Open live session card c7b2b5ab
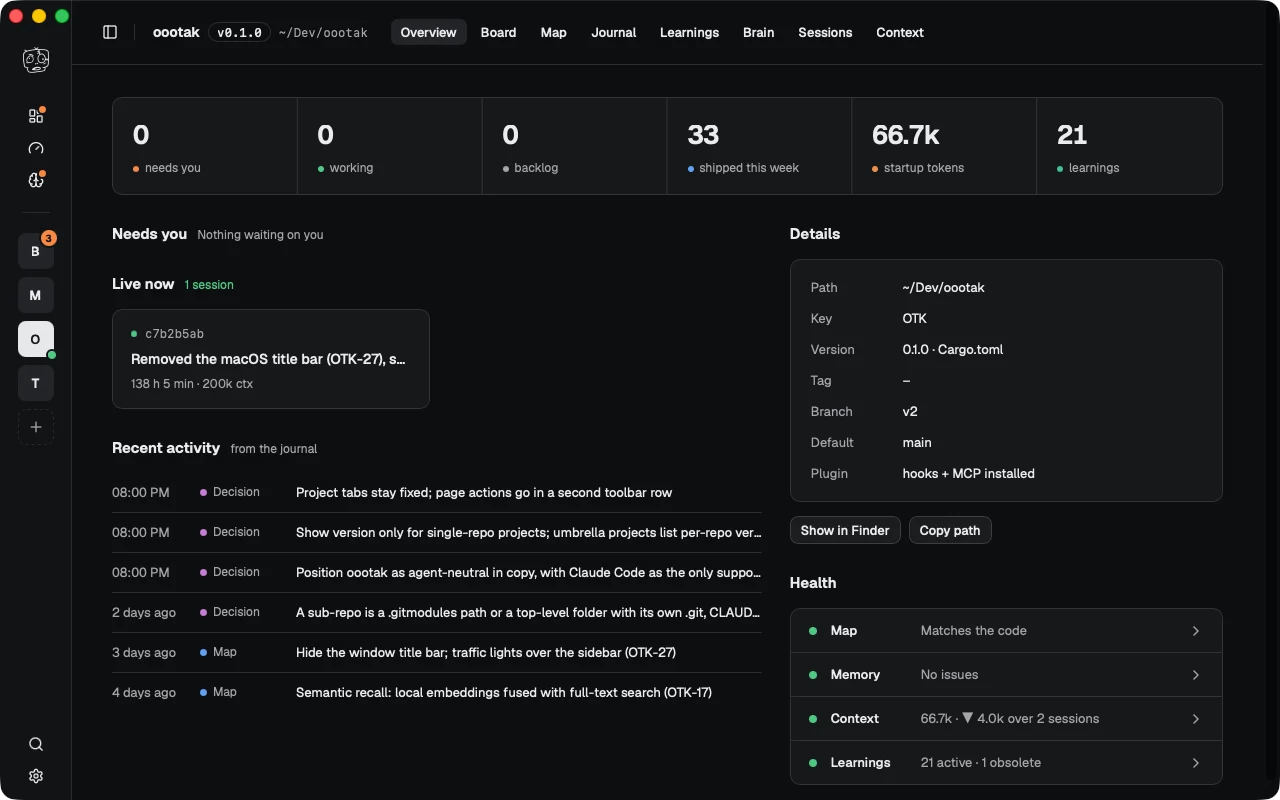Screen dimensions: 1280x800 271,359
